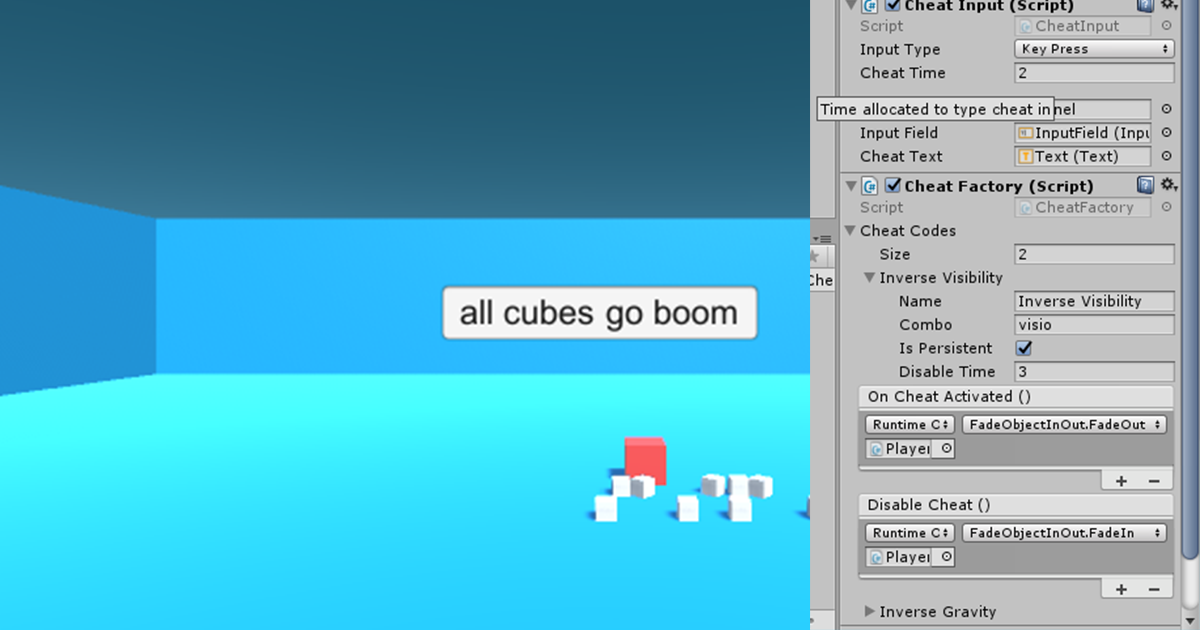
Task: Click the object picker beside CheatFactory script field
Action: click(x=1166, y=207)
